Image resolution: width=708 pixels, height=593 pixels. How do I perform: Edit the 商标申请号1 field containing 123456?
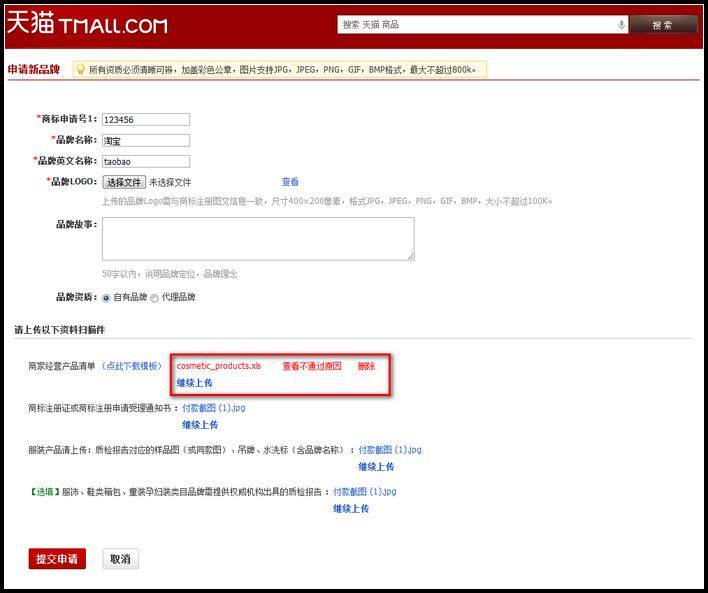pyautogui.click(x=146, y=120)
